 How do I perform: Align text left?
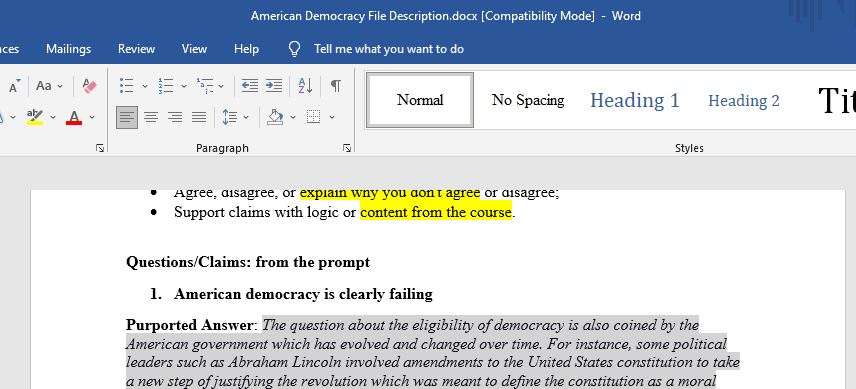(127, 117)
